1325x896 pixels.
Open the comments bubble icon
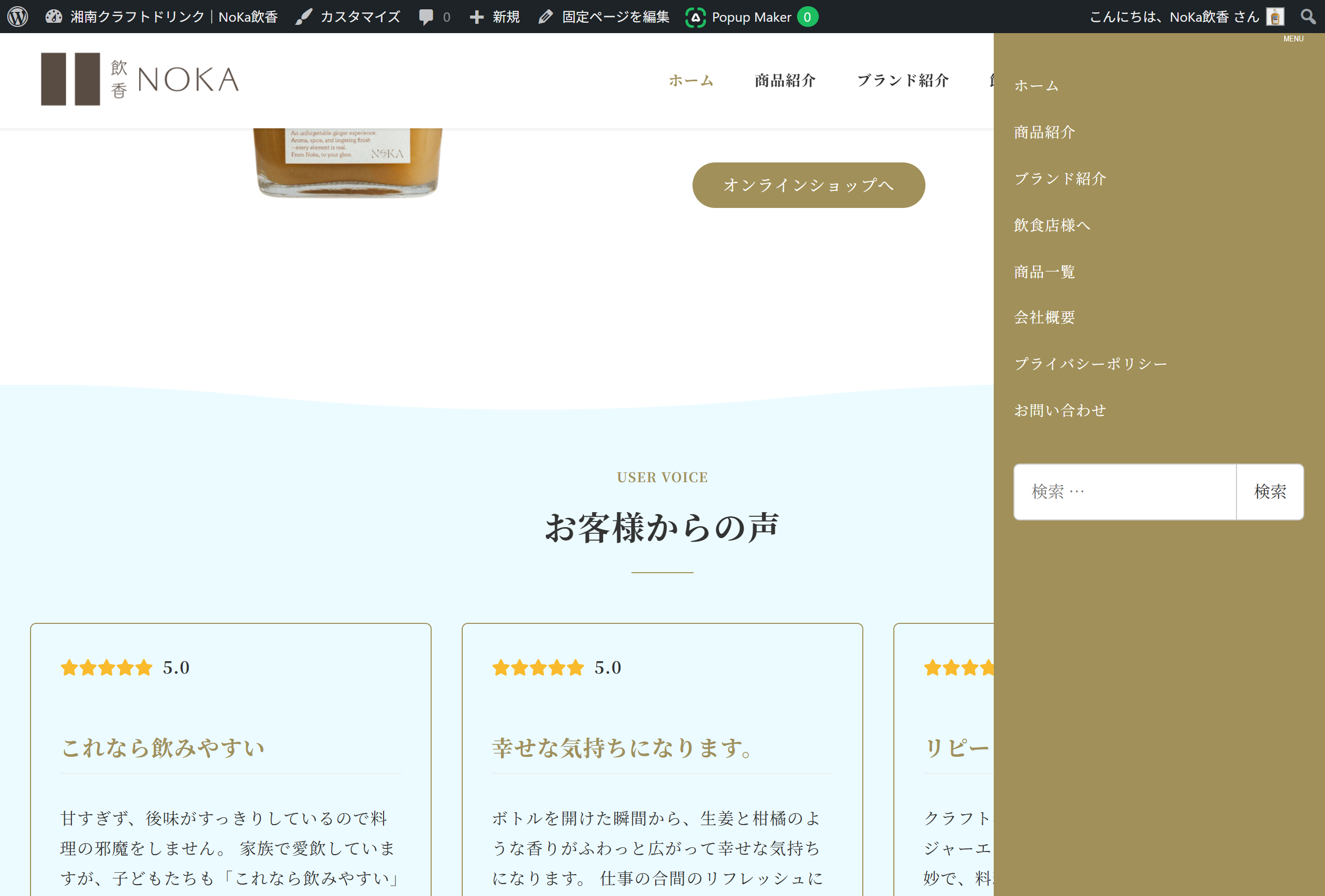[426, 17]
